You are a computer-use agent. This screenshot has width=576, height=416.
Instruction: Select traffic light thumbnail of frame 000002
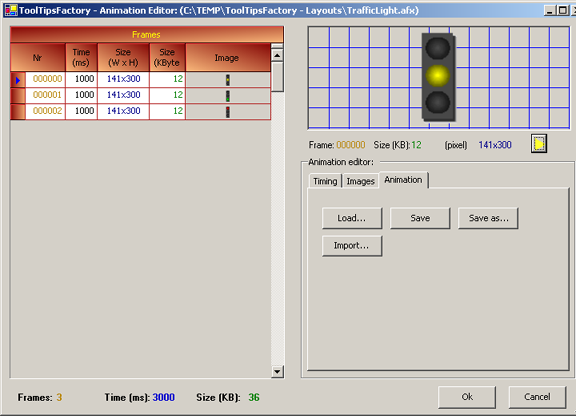click(x=228, y=112)
